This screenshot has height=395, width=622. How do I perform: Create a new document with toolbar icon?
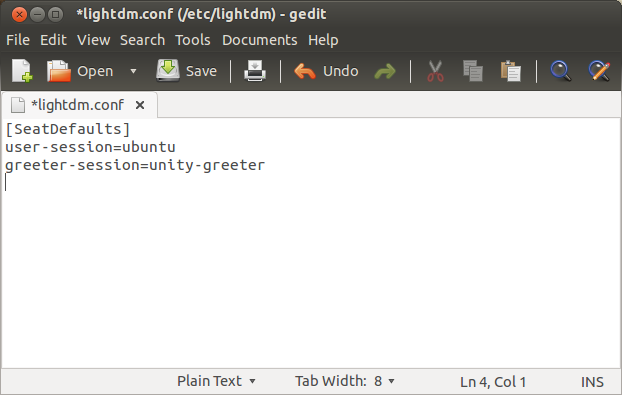(22, 71)
